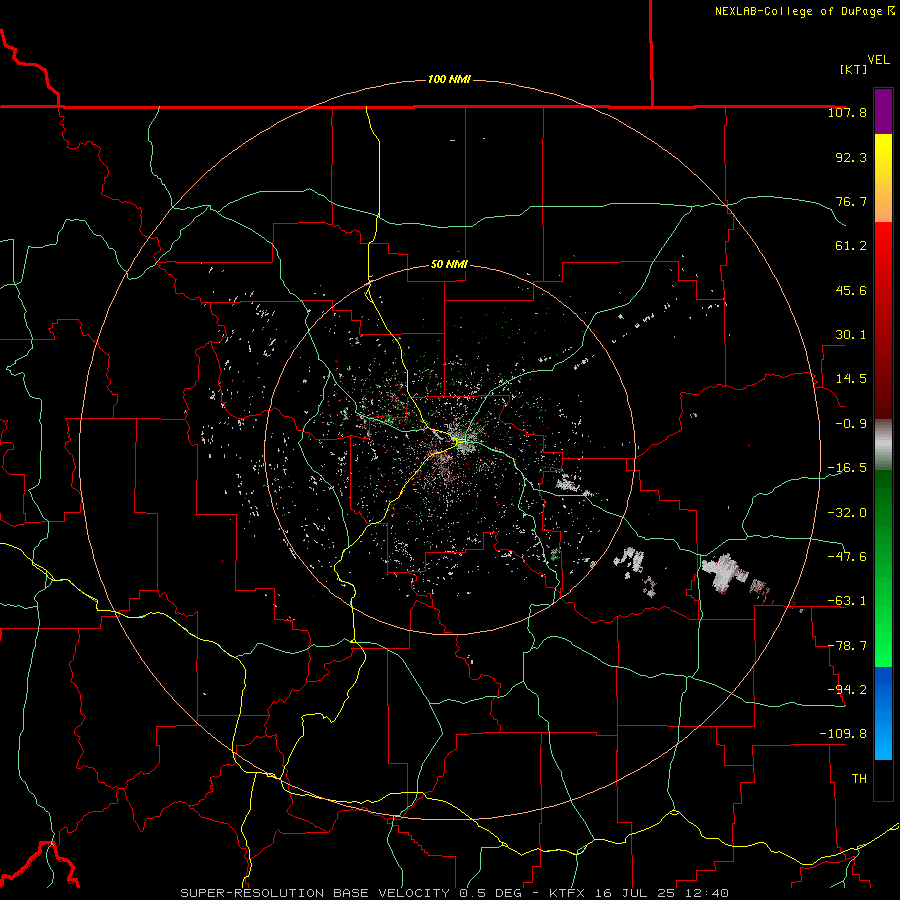Click the TH legend label
The image size is (900, 900).
(x=859, y=778)
